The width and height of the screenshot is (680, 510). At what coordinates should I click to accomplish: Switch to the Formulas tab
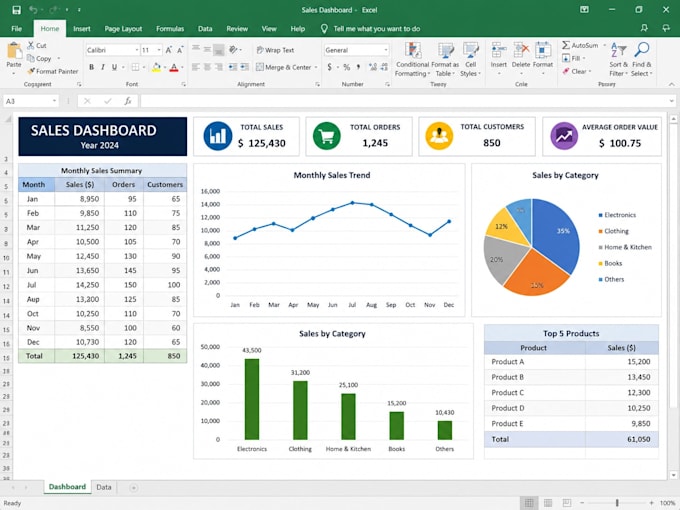pyautogui.click(x=170, y=29)
